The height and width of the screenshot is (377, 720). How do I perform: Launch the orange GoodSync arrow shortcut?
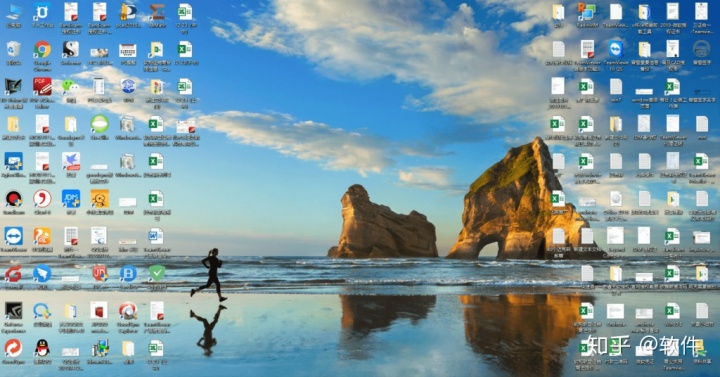click(x=13, y=348)
